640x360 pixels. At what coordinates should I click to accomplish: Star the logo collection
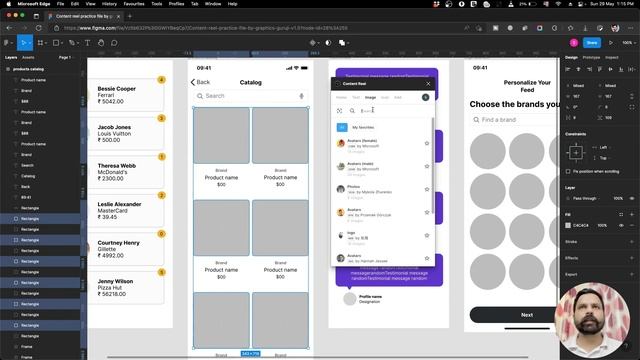[427, 236]
